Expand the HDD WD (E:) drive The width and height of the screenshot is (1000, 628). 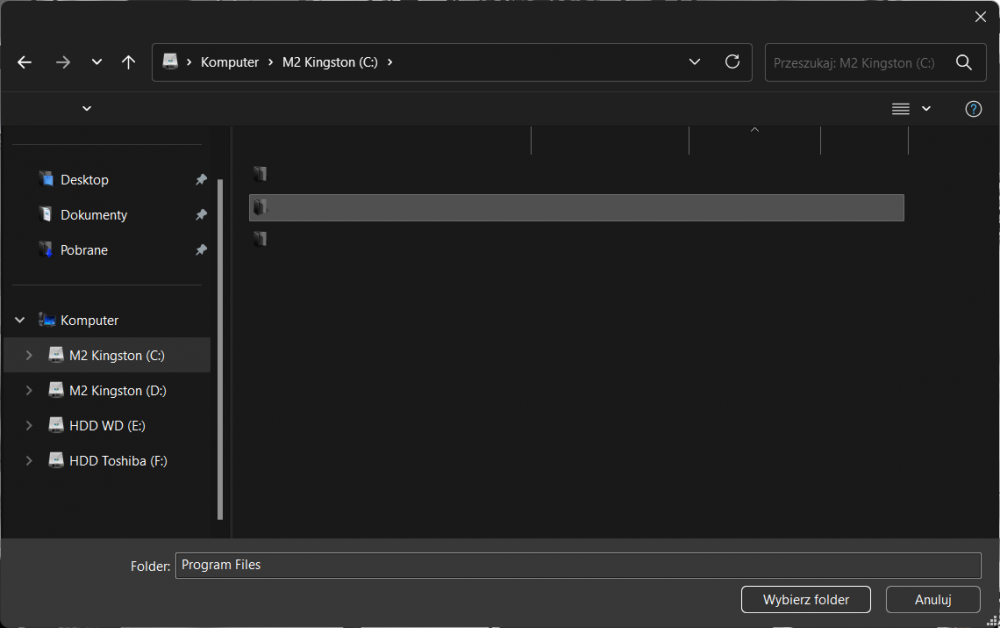tap(29, 426)
